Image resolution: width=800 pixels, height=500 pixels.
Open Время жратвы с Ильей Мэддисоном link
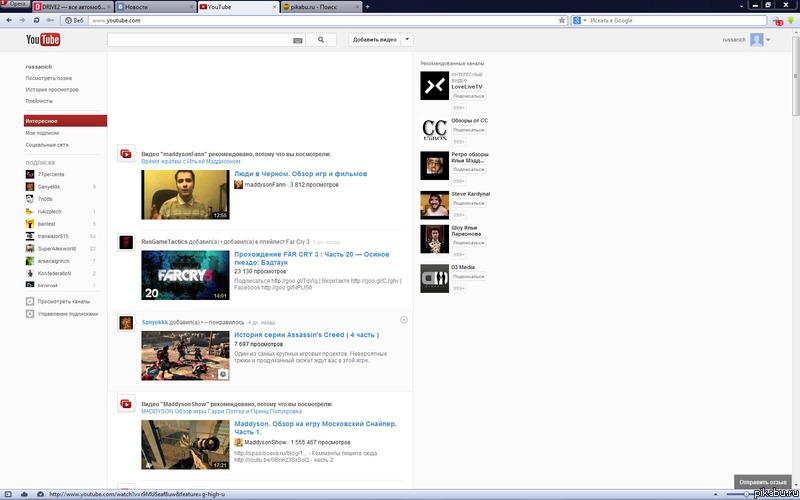tap(191, 161)
